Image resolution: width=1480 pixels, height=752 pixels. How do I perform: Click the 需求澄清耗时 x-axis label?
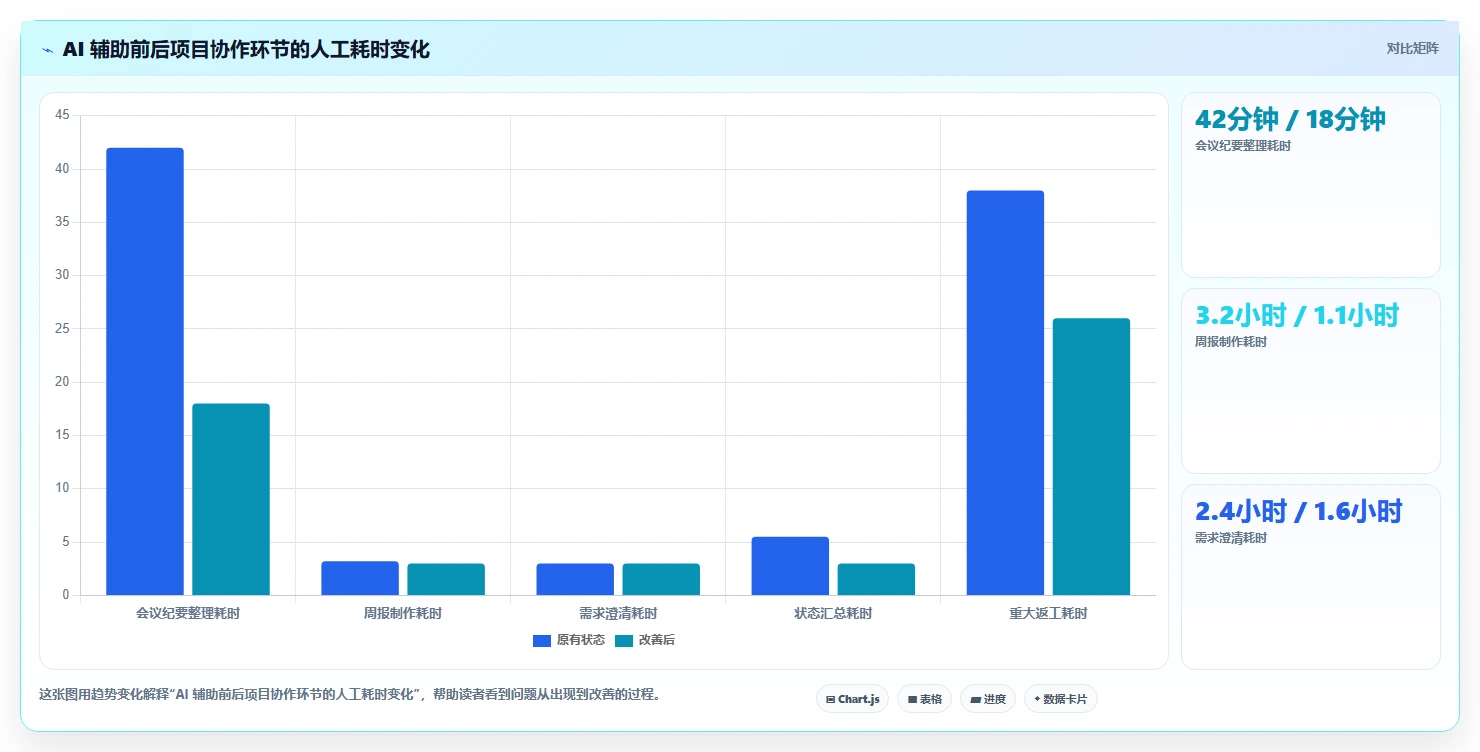(x=618, y=613)
